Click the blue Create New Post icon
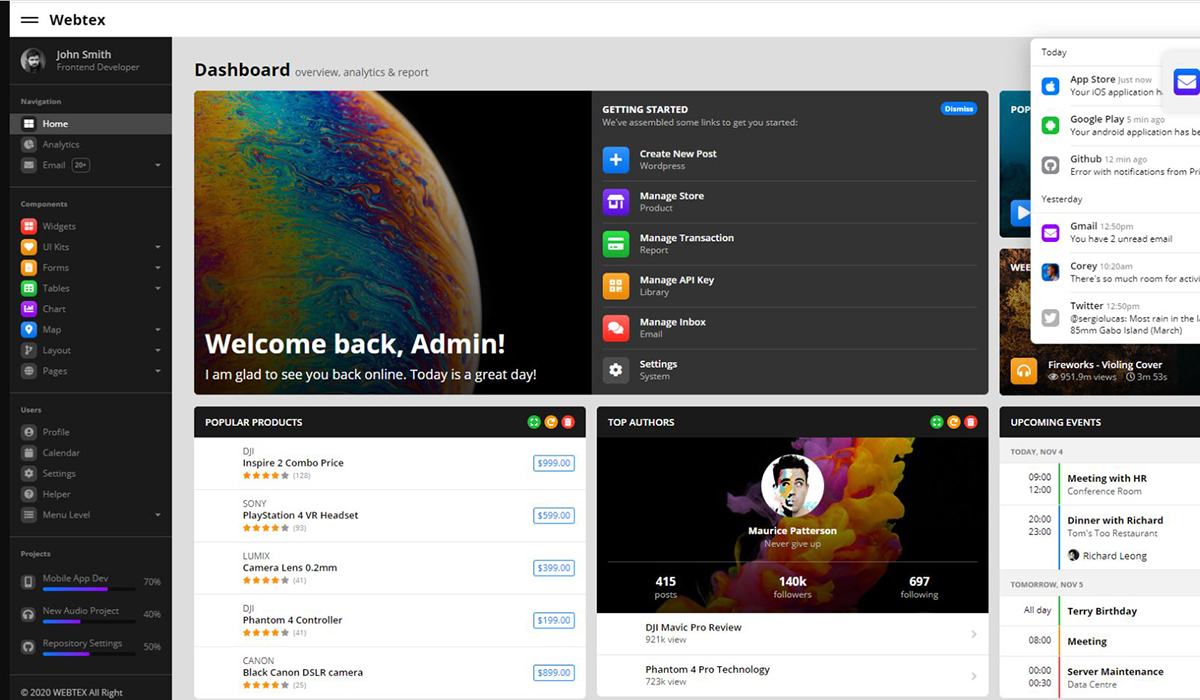1200x700 pixels. tap(616, 160)
